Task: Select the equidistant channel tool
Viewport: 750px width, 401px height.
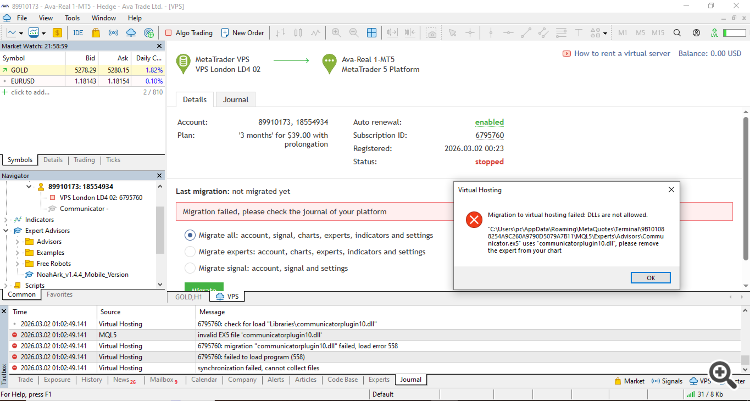Action: click(543, 33)
